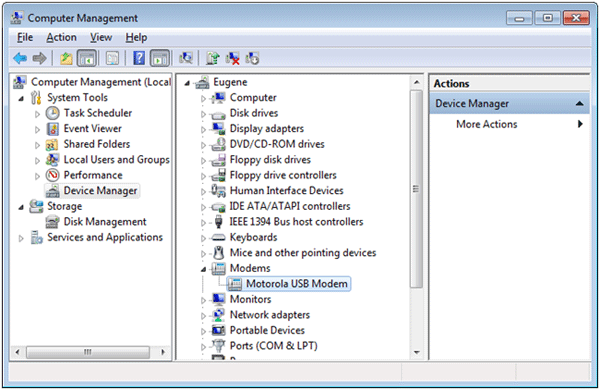This screenshot has height=390, width=600.
Task: Click the Disable device toolbar icon
Action: tap(253, 58)
